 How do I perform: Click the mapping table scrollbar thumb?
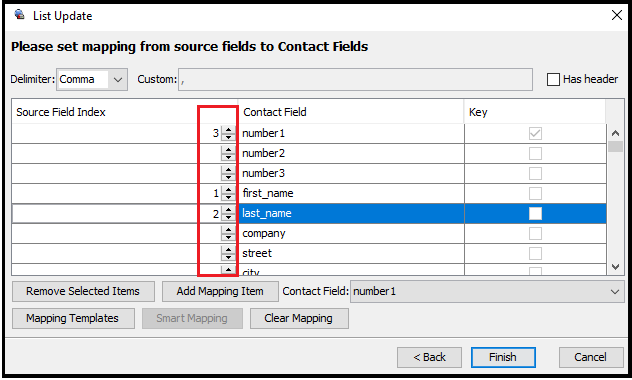point(615,146)
